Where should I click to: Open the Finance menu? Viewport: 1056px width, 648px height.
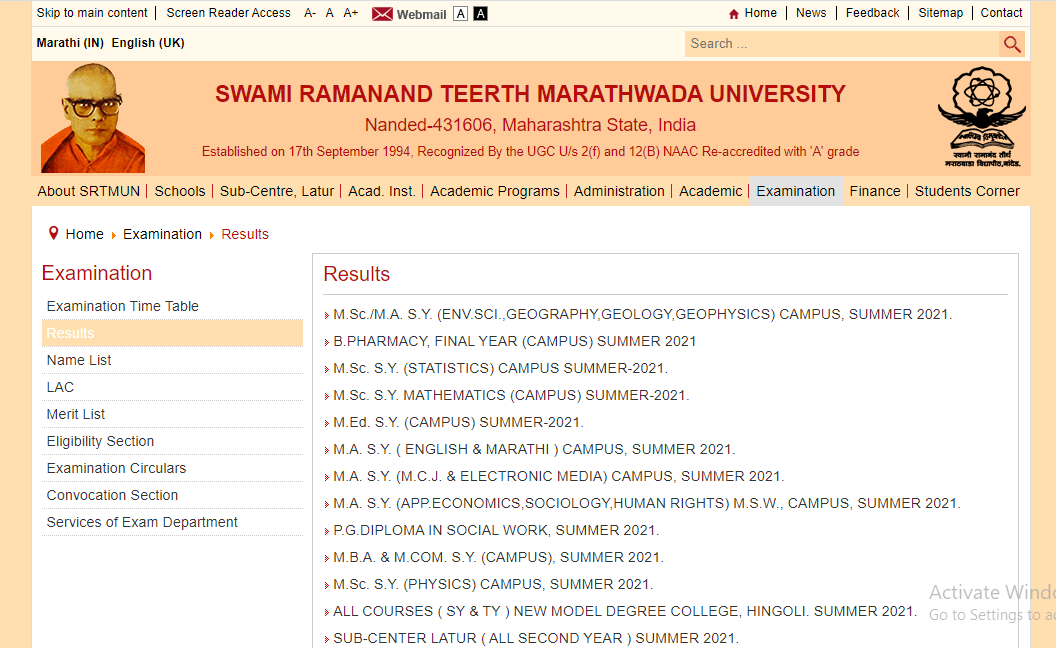(875, 190)
